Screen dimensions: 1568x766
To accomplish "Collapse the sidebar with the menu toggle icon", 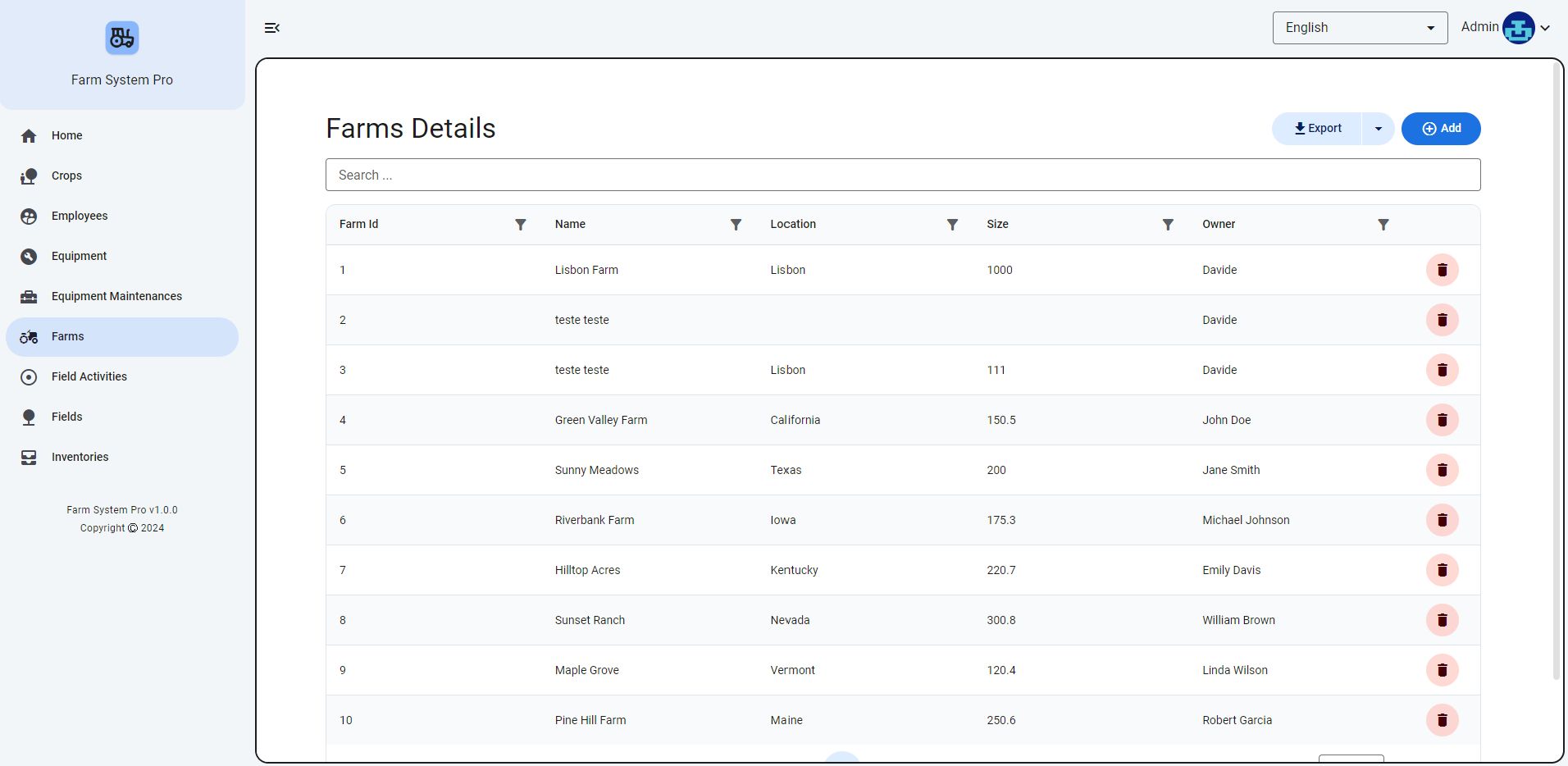I will tap(272, 28).
